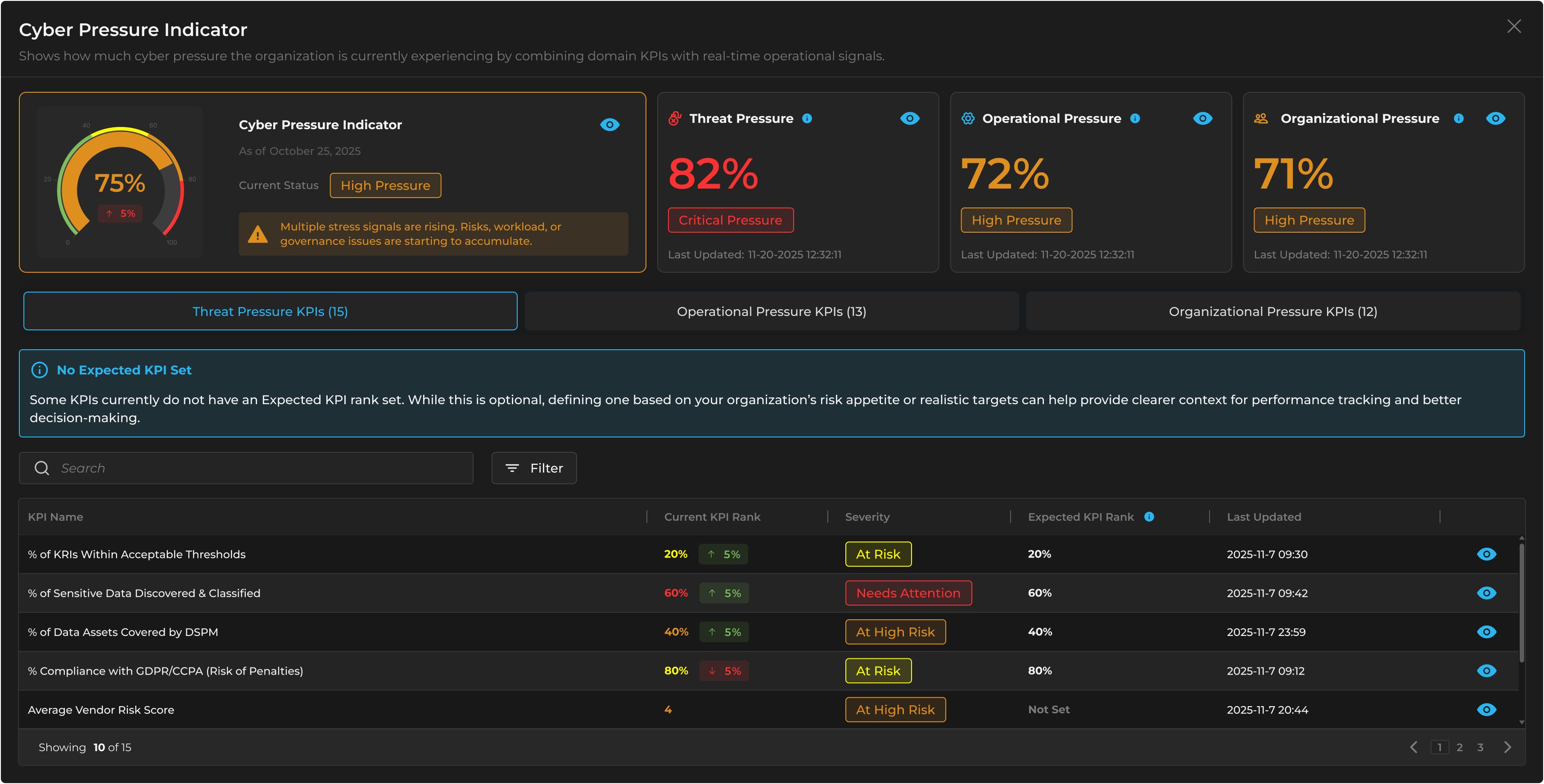Toggle eye icon on Cyber Pressure Indicator card
The image size is (1544, 784).
pyautogui.click(x=609, y=125)
